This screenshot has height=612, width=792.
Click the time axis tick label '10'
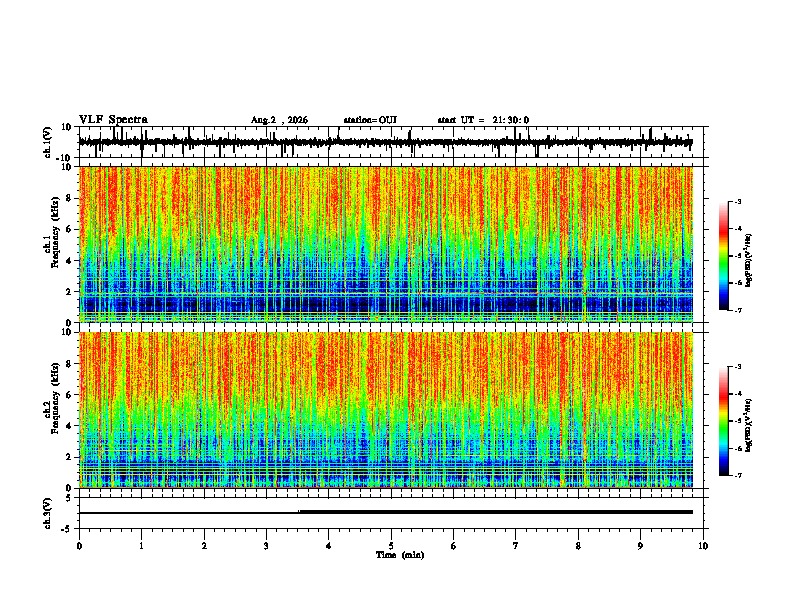(703, 546)
